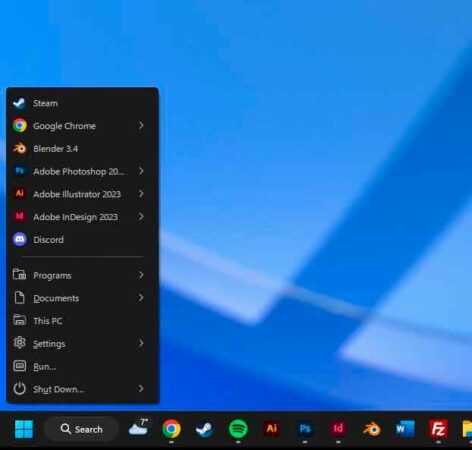Expand Adobe Photoshop submenu arrow
The height and width of the screenshot is (450, 472).
(x=141, y=171)
